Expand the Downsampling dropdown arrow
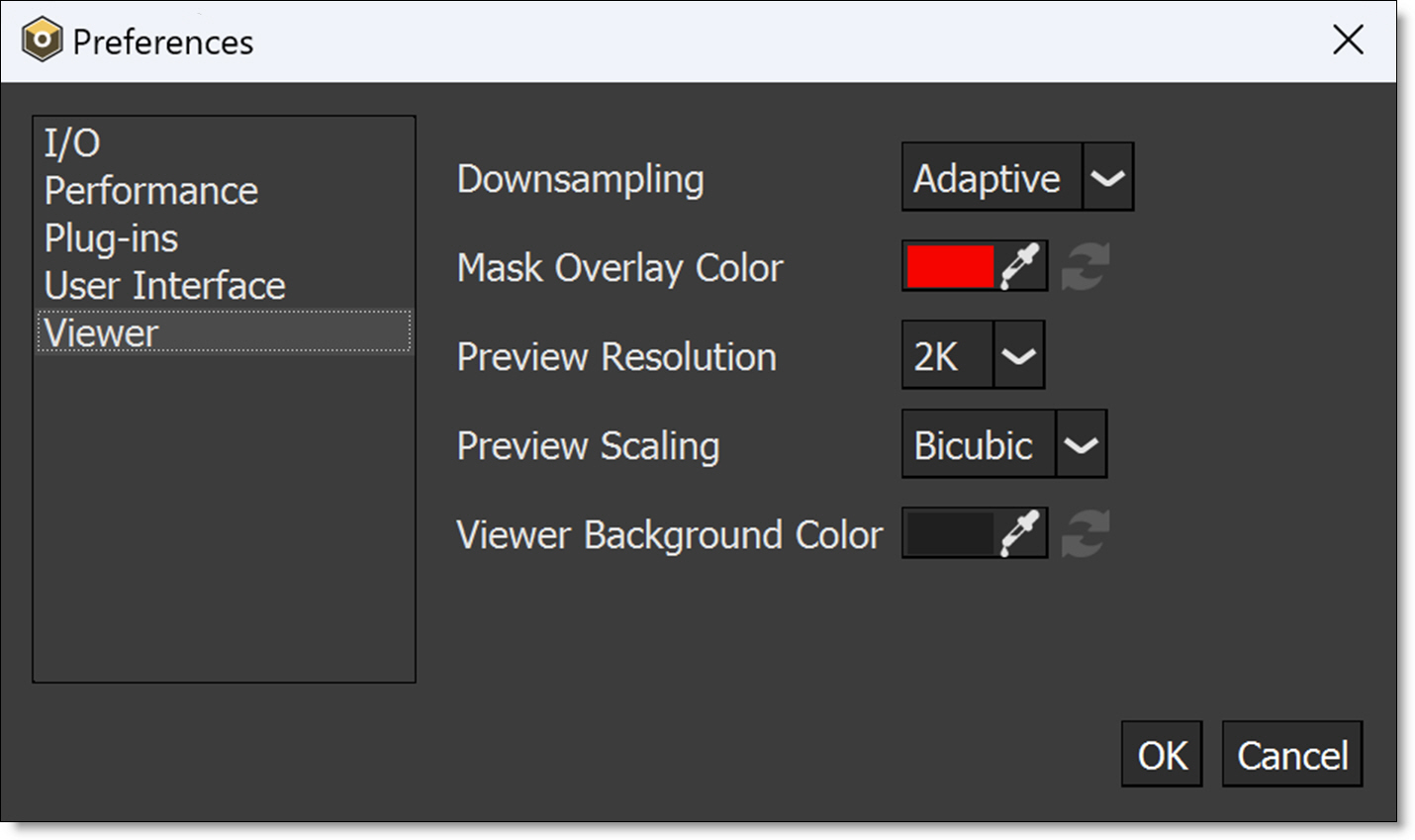This screenshot has height=840, width=1415. (1107, 178)
